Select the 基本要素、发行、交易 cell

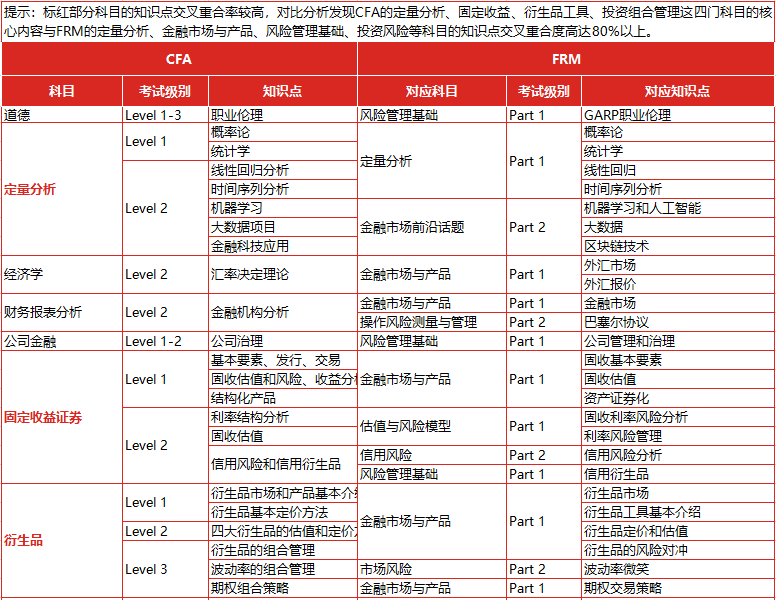coord(283,360)
